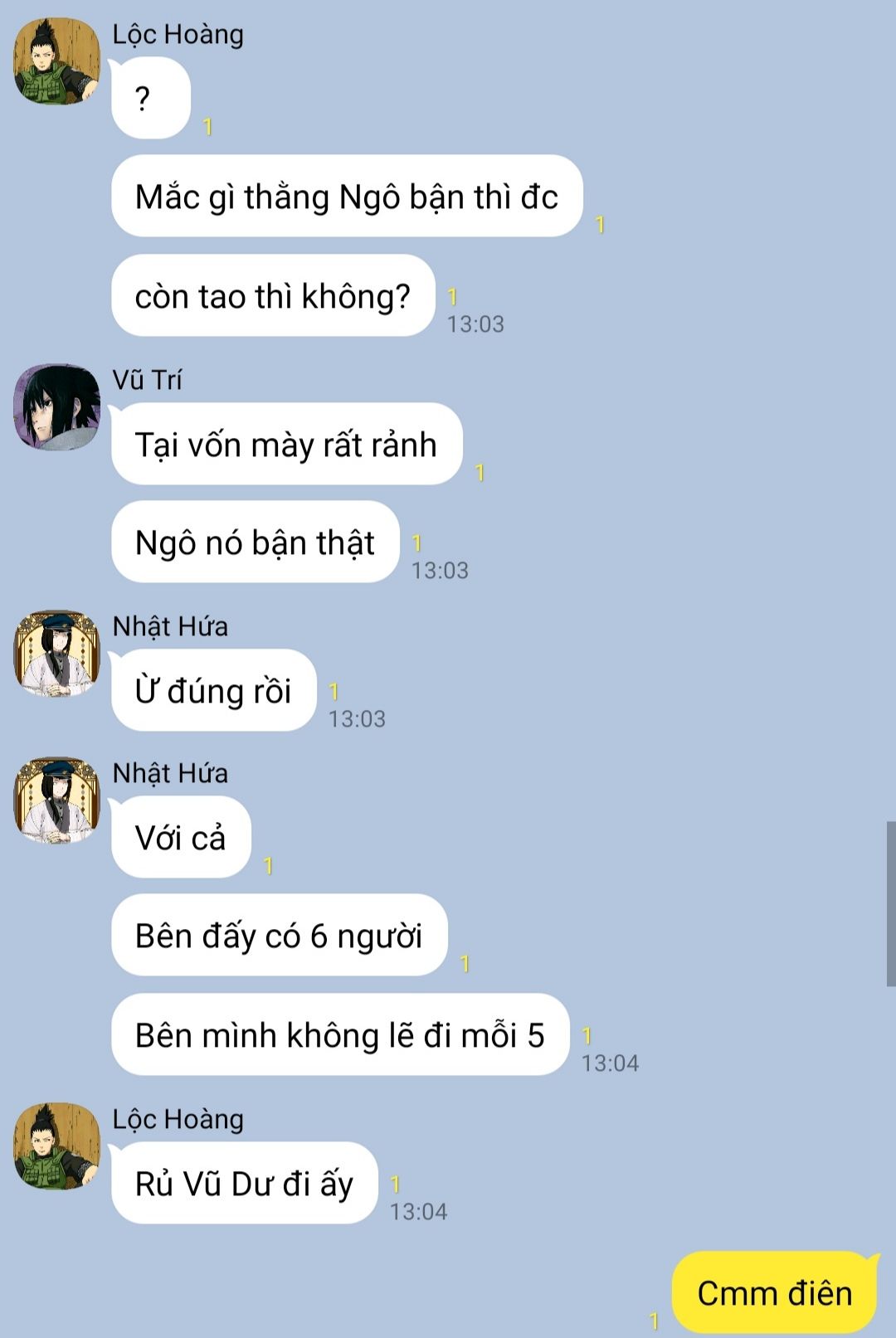Tap the message "Bên đấy có 6 người"

[x=280, y=936]
